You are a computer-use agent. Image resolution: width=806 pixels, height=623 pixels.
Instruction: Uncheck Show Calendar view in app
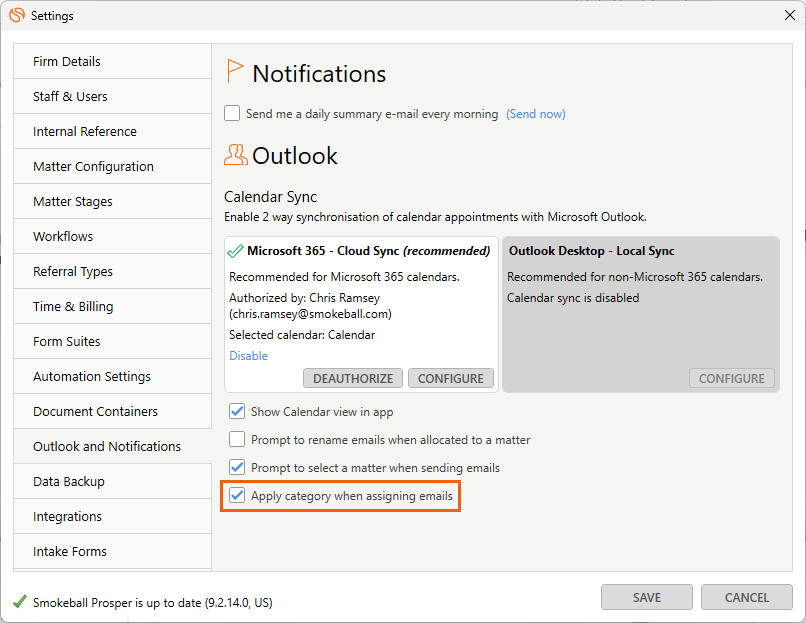click(237, 411)
